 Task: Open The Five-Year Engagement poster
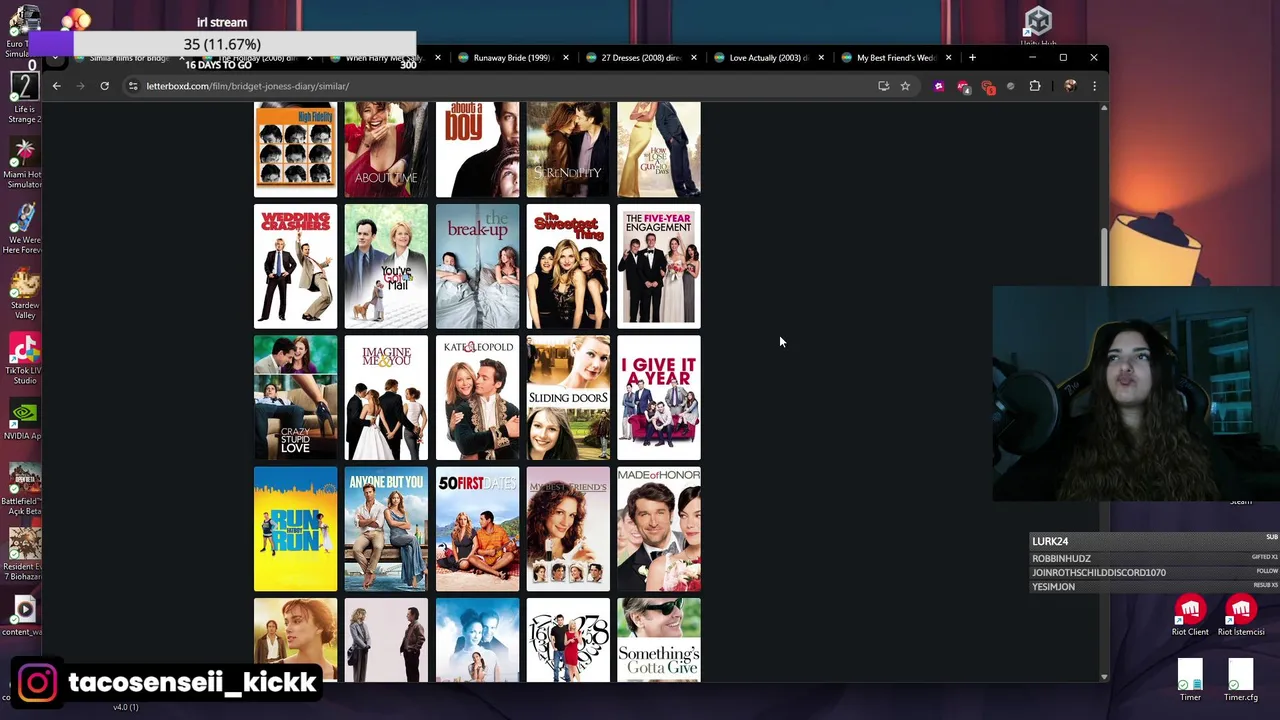pyautogui.click(x=659, y=266)
